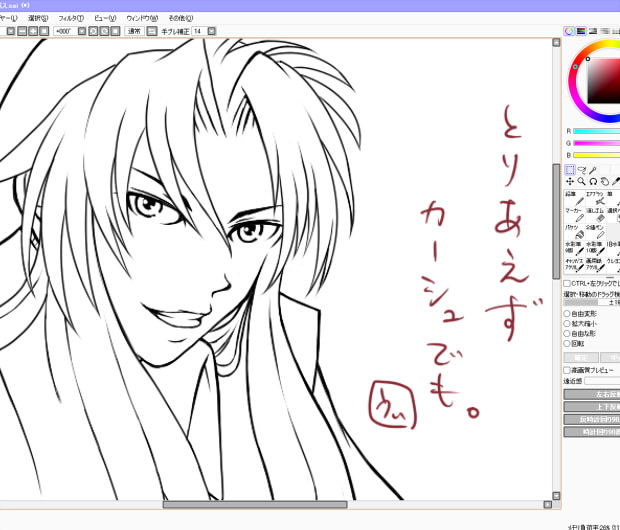Toggle the color mixer panel icon
The image size is (620, 530).
(x=605, y=31)
